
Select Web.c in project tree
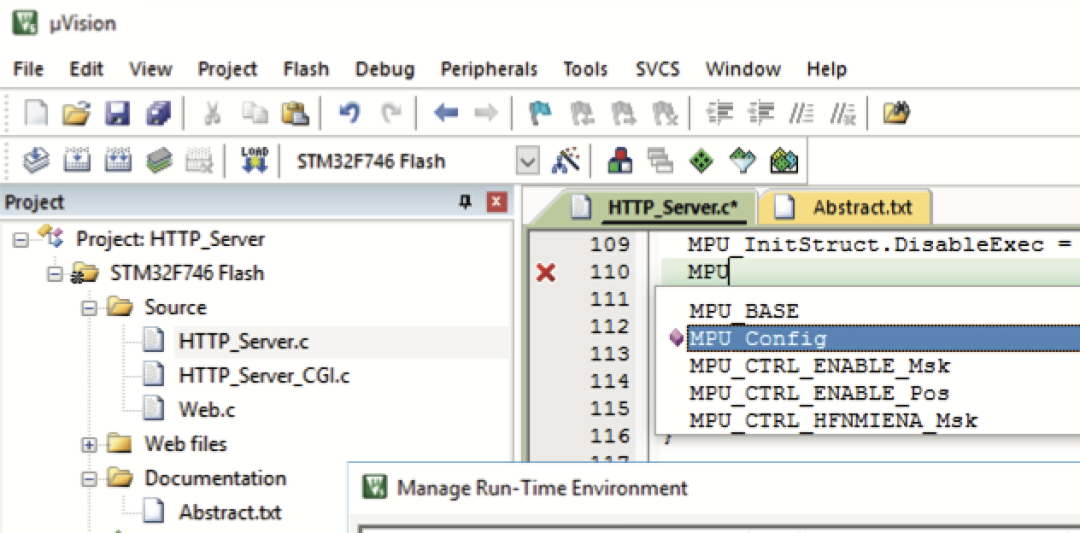207,410
